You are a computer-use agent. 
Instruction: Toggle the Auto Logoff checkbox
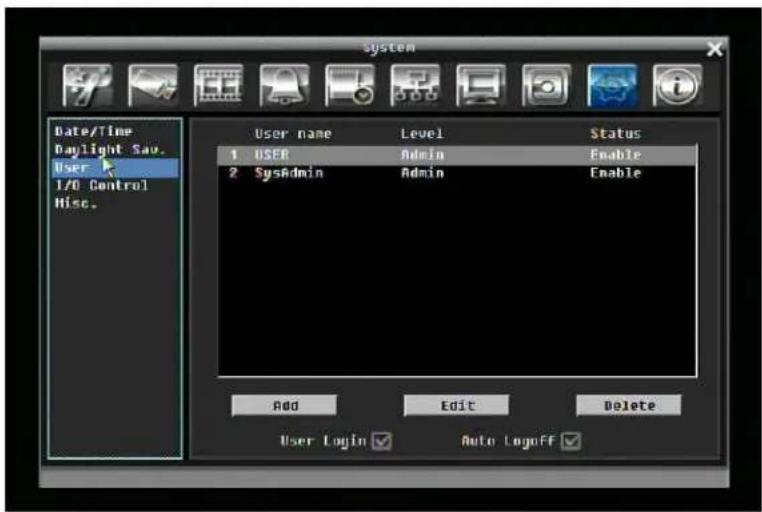click(x=571, y=441)
